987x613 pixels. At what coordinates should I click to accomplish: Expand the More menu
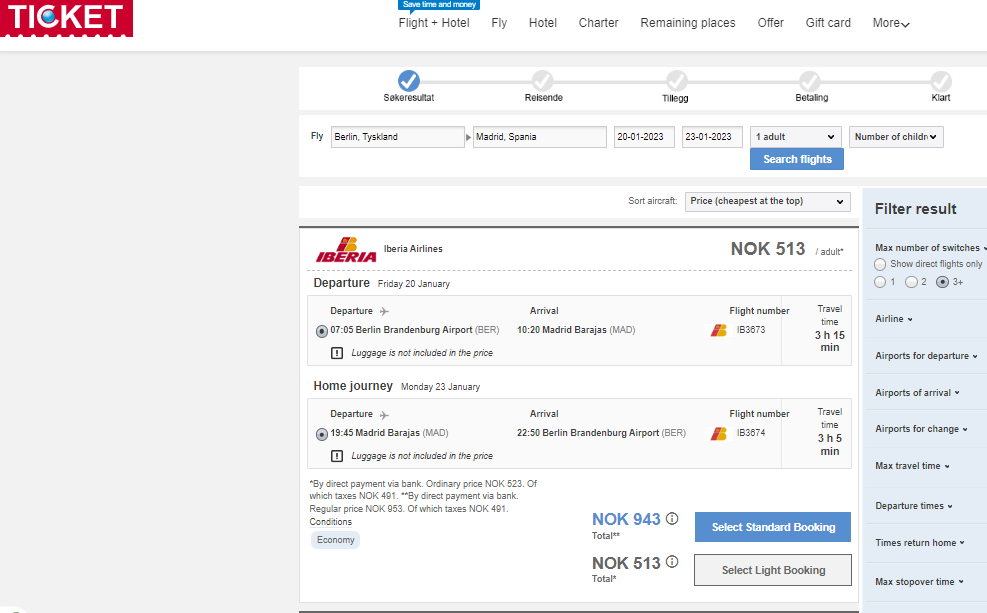click(891, 23)
